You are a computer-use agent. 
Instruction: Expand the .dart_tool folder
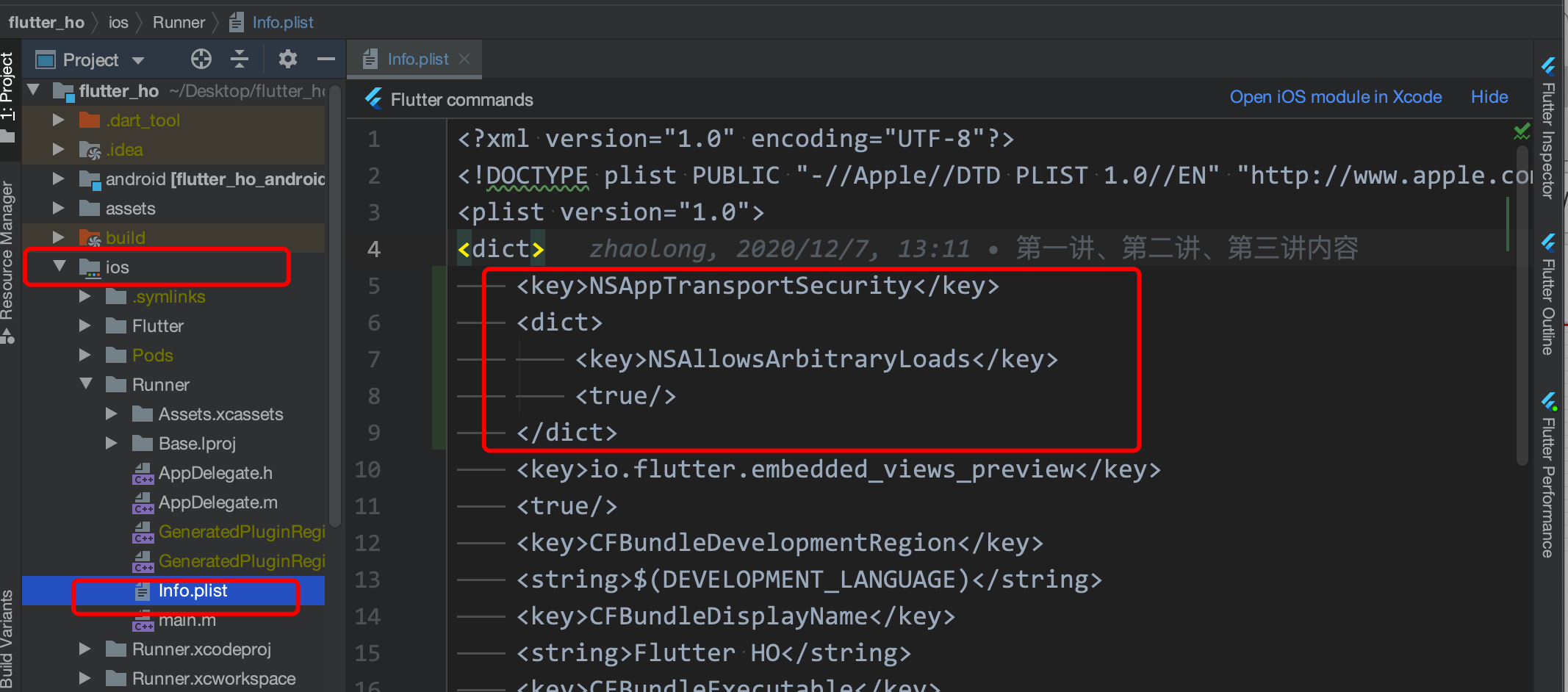59,120
